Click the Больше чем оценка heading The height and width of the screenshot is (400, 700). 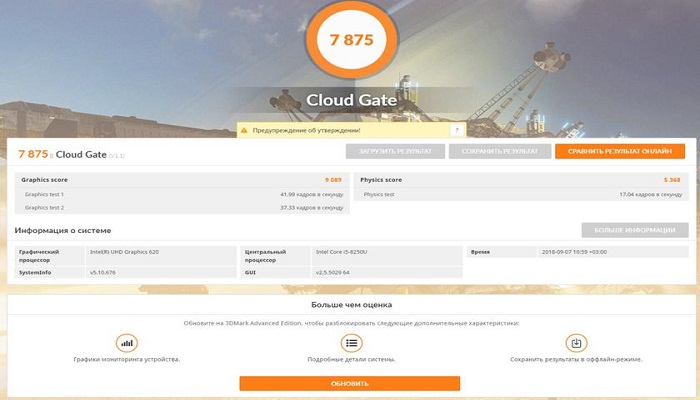click(x=351, y=305)
